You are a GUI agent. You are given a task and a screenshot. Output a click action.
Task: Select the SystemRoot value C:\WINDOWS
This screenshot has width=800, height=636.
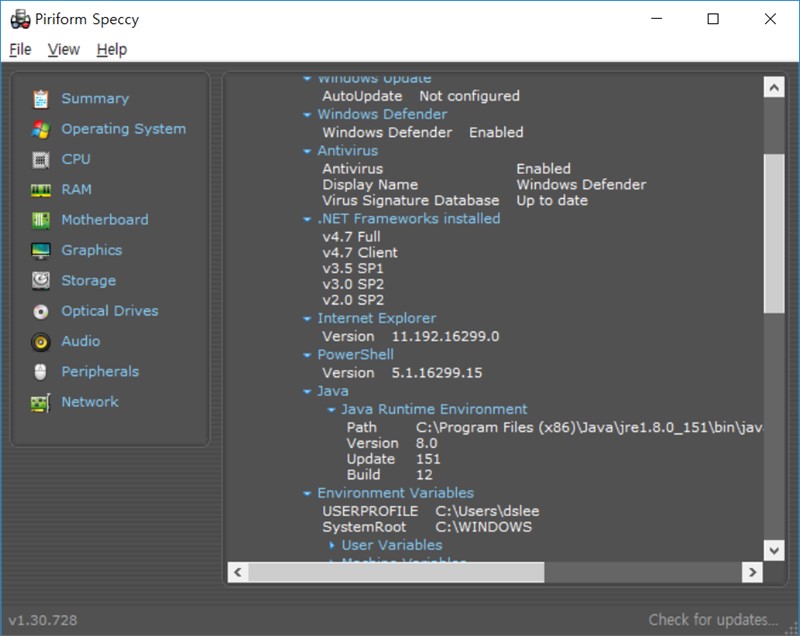[484, 527]
